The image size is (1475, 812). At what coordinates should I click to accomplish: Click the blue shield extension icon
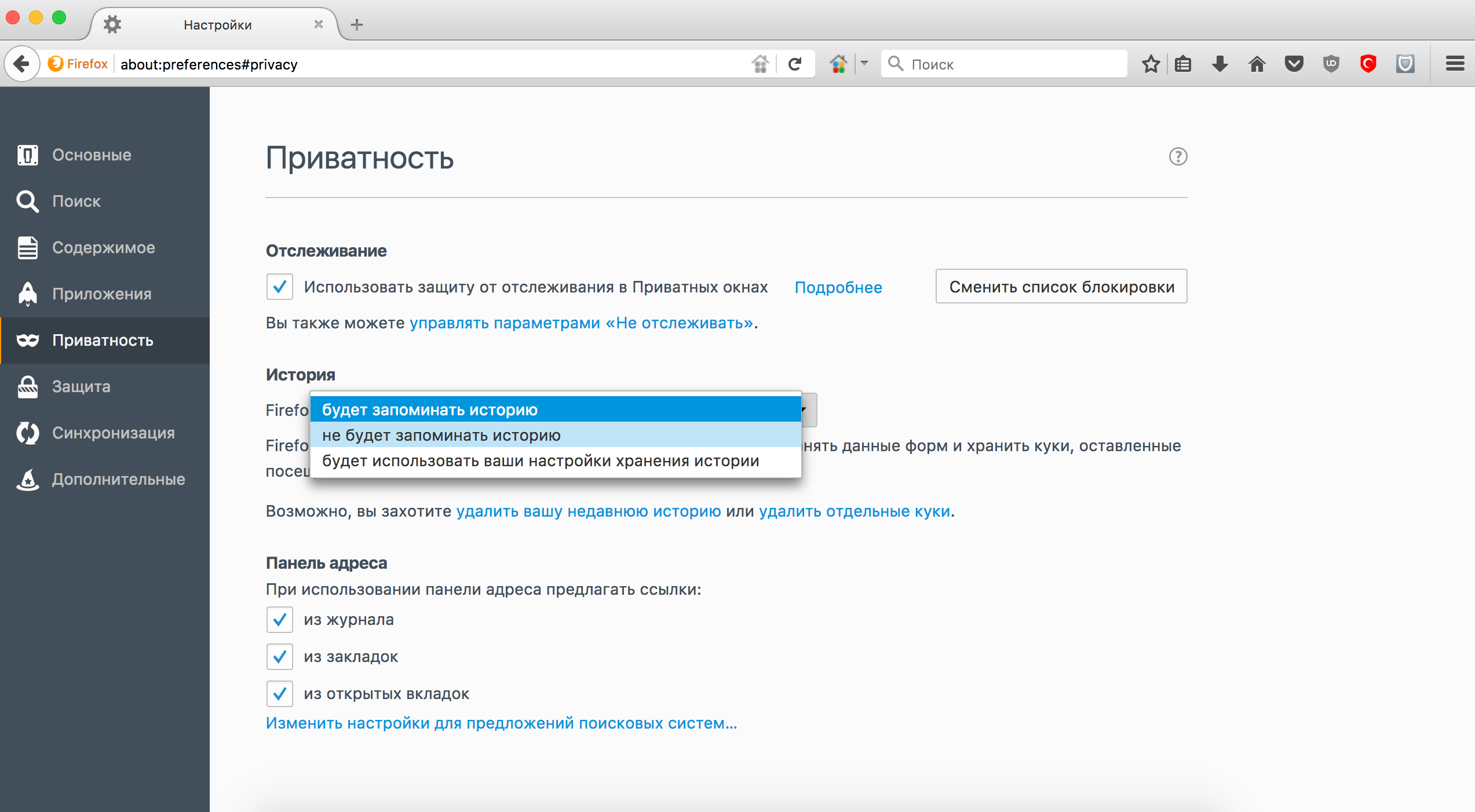pos(1405,64)
